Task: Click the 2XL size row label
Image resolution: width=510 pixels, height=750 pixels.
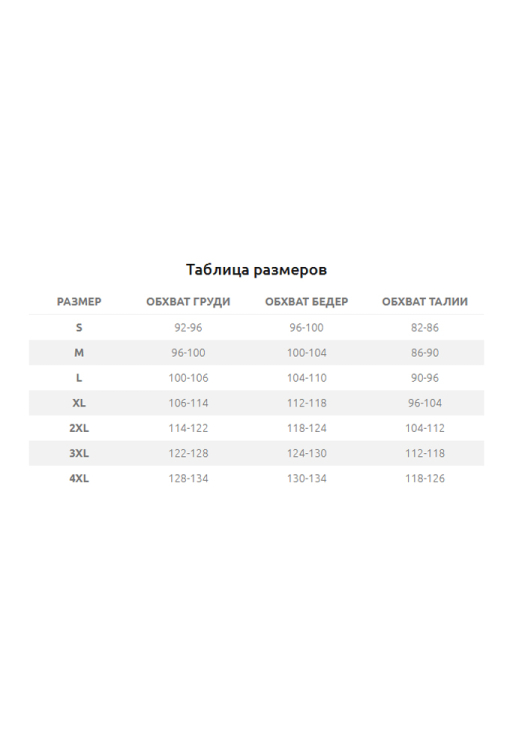Action: point(79,428)
